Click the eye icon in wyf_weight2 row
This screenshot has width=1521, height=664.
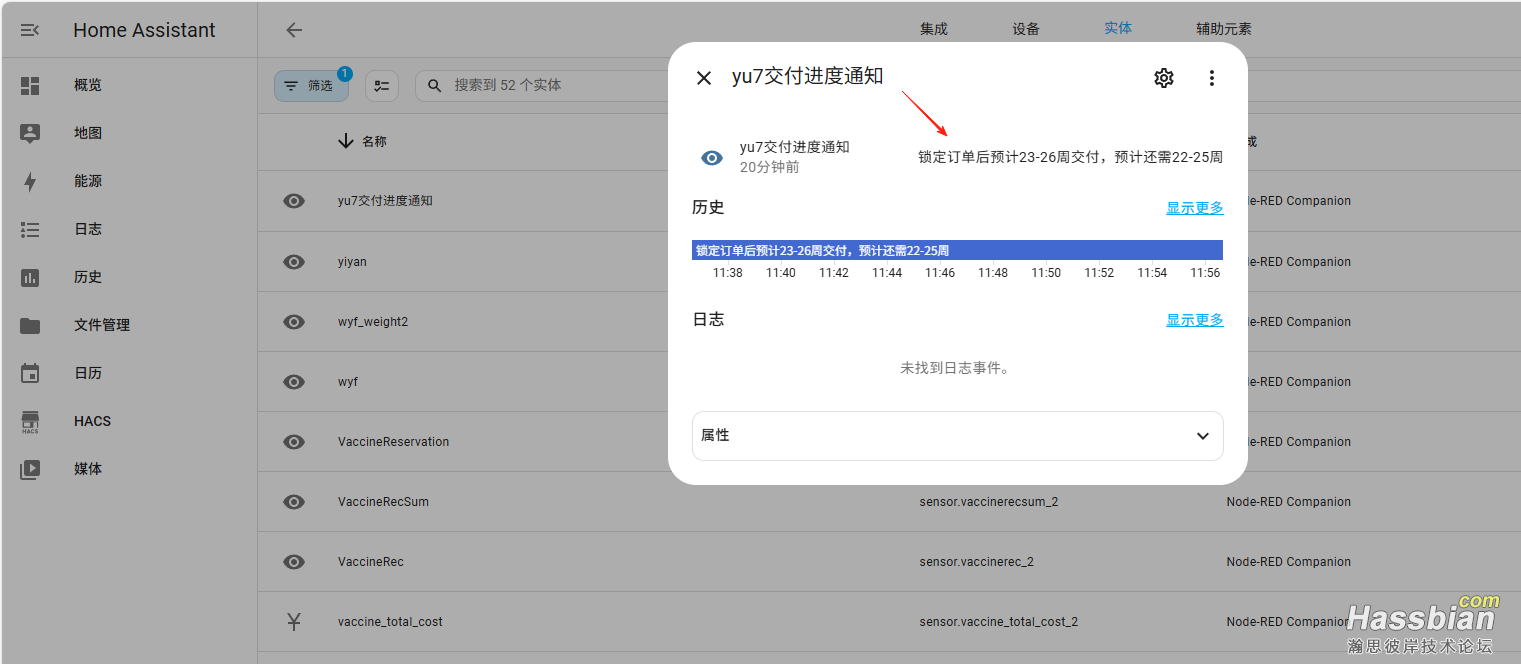pyautogui.click(x=294, y=322)
